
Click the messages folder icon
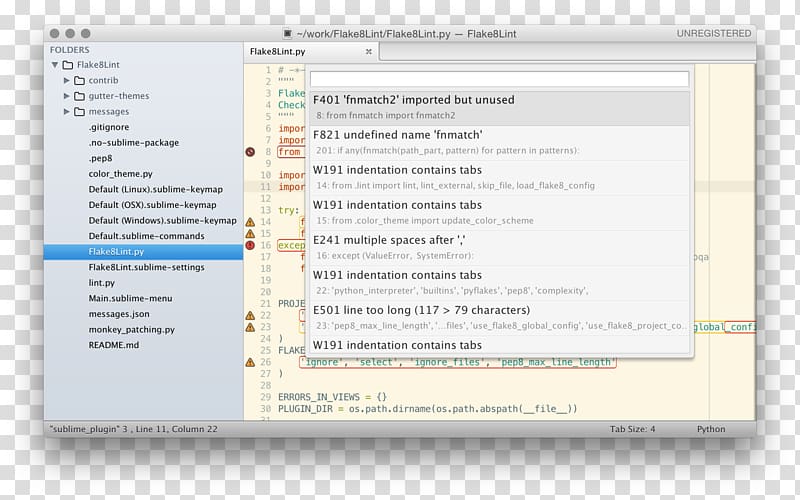[79, 112]
